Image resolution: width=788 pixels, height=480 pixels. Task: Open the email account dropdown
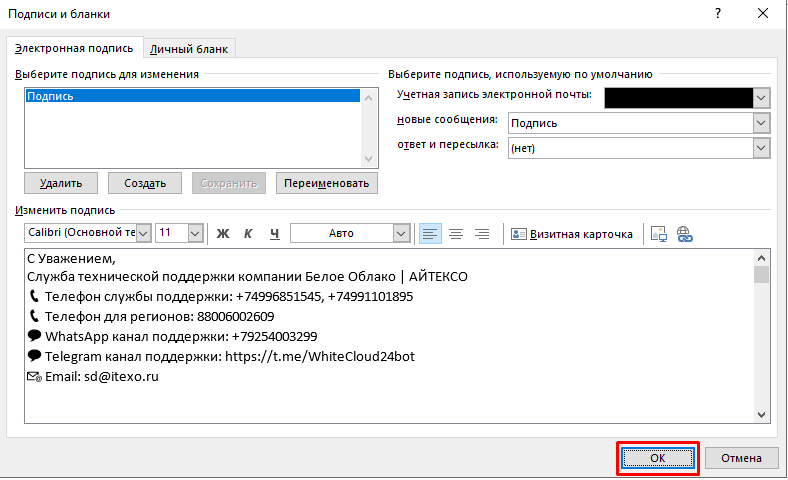[x=761, y=97]
